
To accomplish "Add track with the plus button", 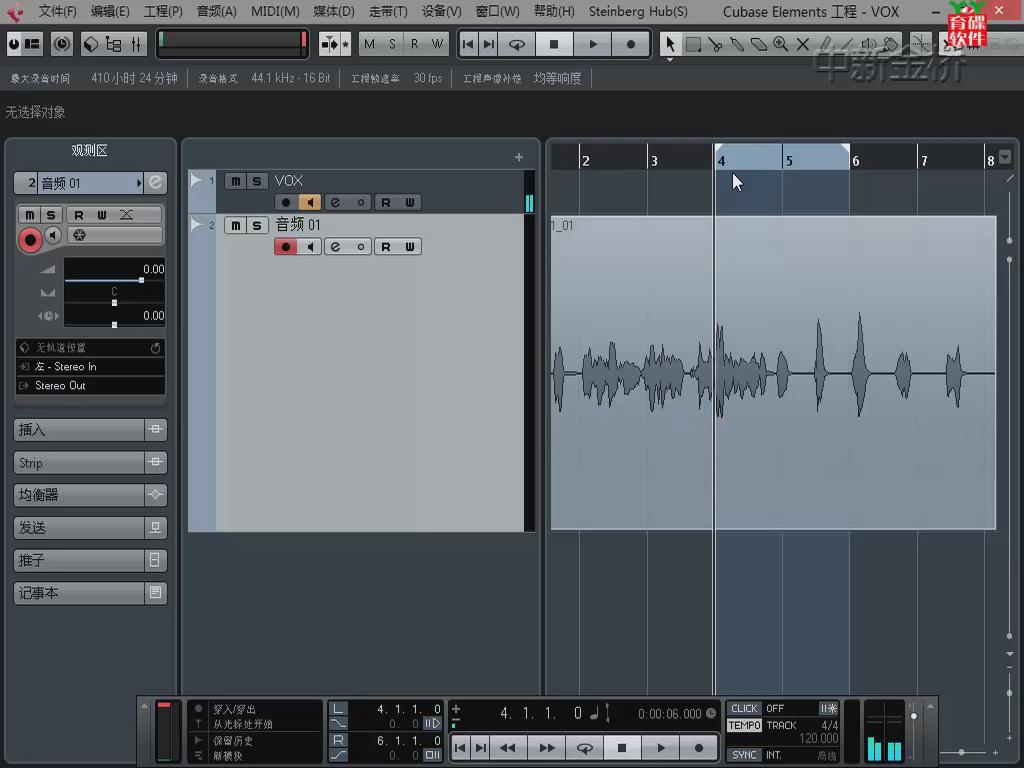I will [x=519, y=157].
